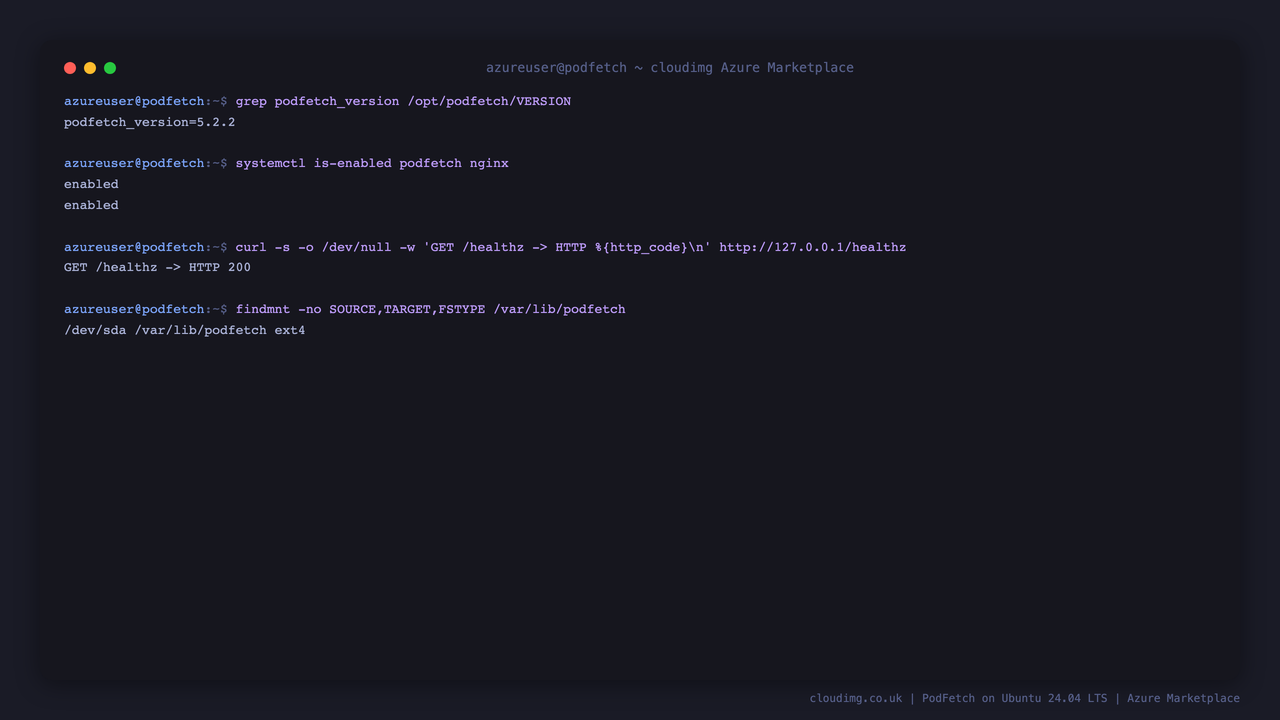Click the 'findmnt -no SOURCE,TARGET,FSTYPE' command

(x=430, y=309)
